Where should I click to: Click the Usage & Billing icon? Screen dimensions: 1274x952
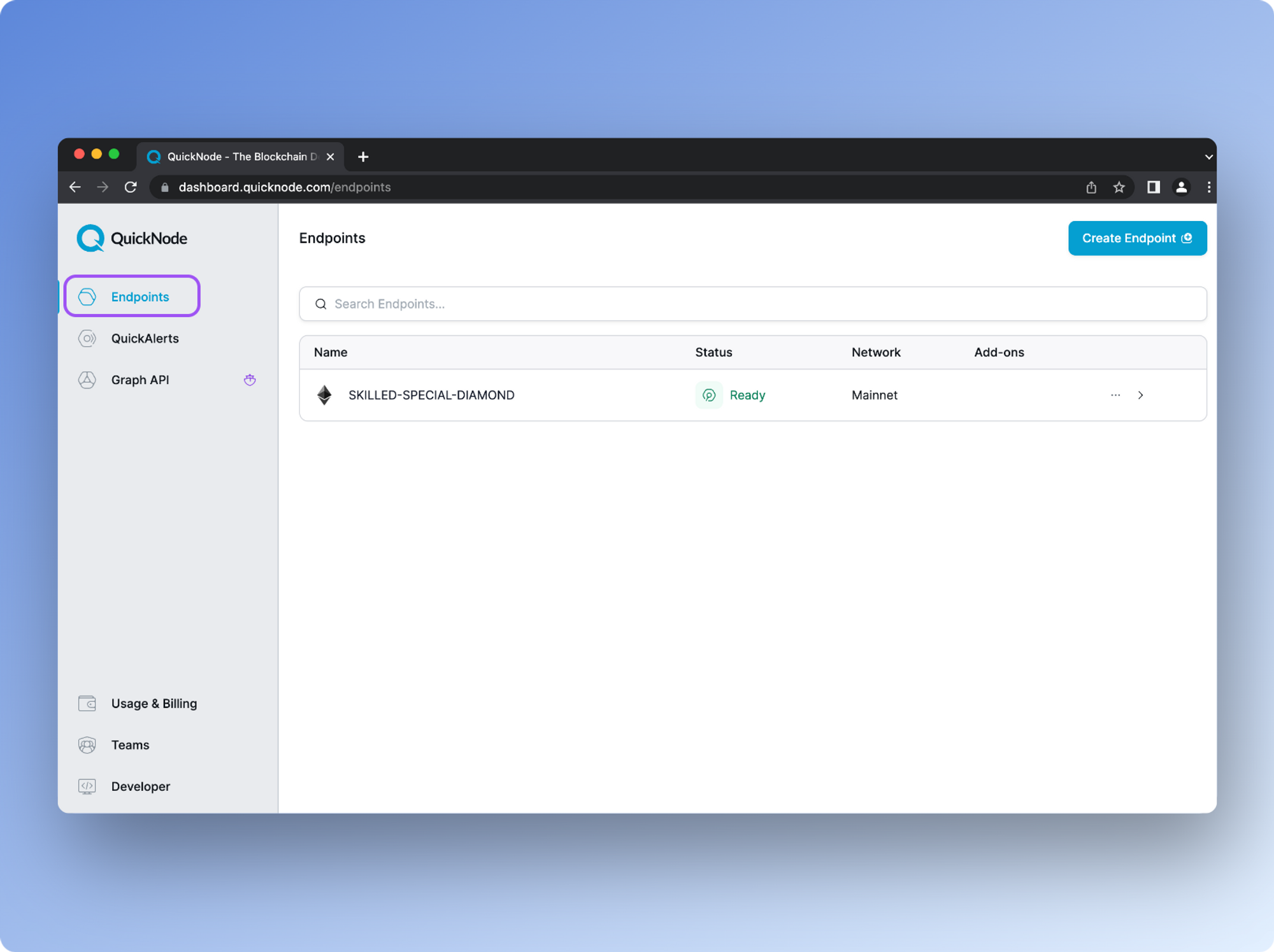(x=87, y=703)
